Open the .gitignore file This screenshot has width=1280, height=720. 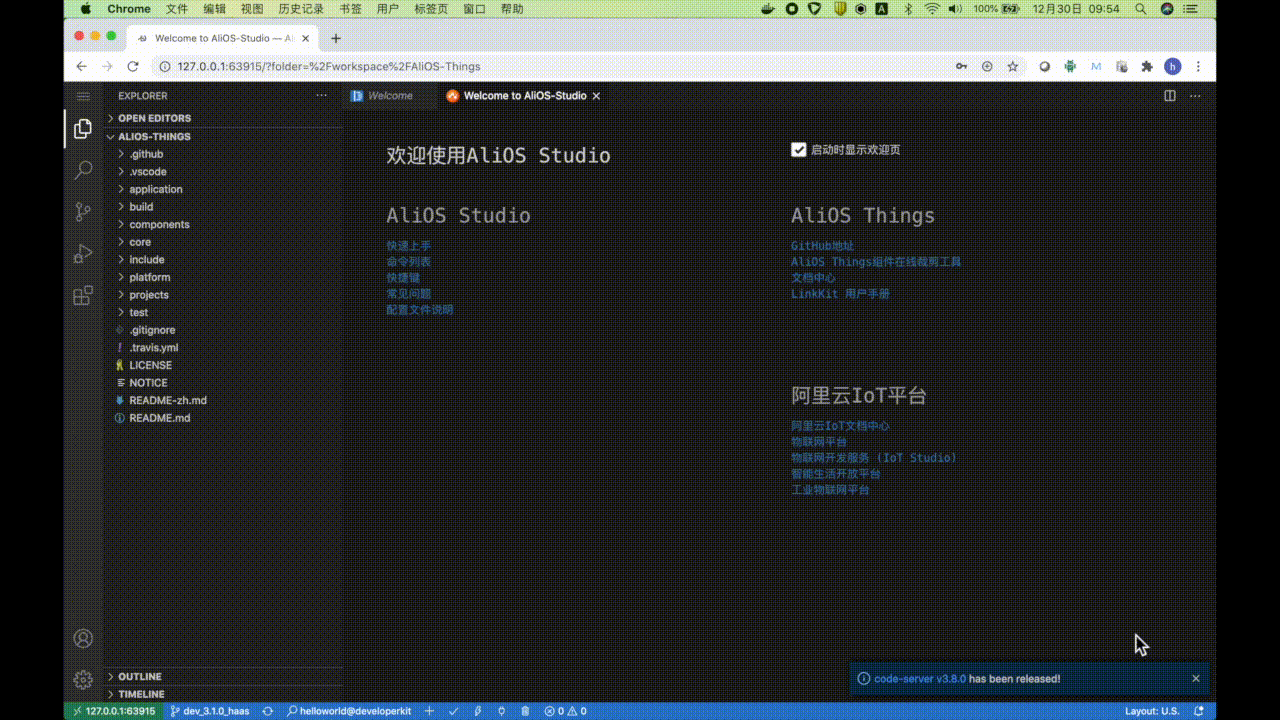point(223,330)
